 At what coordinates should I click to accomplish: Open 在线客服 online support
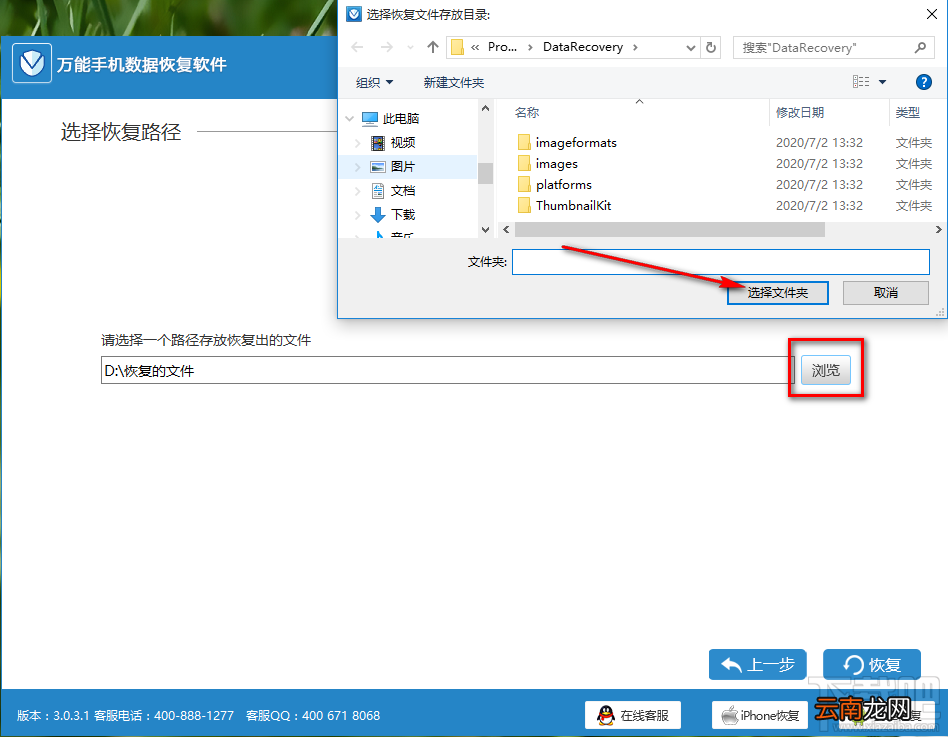(633, 715)
